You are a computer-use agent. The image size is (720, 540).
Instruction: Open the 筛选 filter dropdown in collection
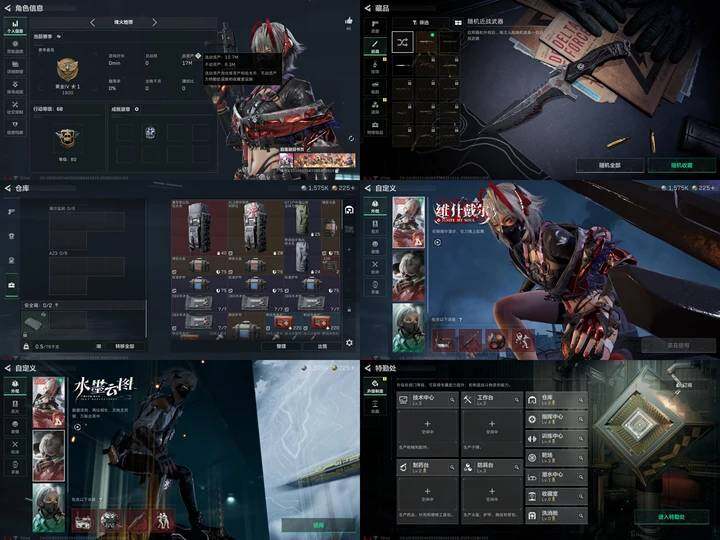(x=421, y=22)
